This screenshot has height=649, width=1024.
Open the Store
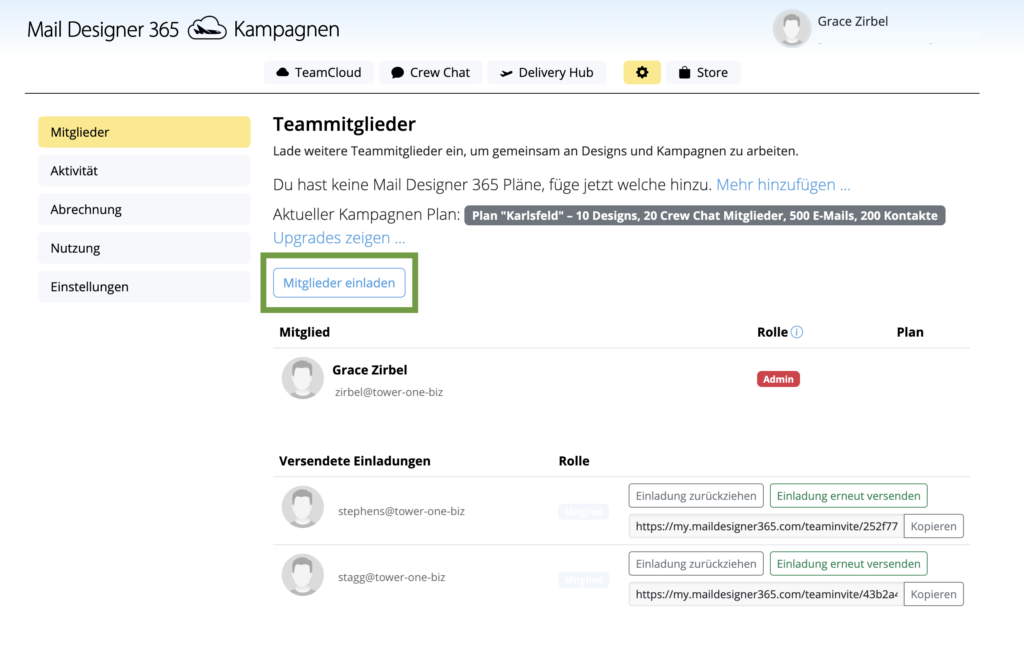[703, 72]
